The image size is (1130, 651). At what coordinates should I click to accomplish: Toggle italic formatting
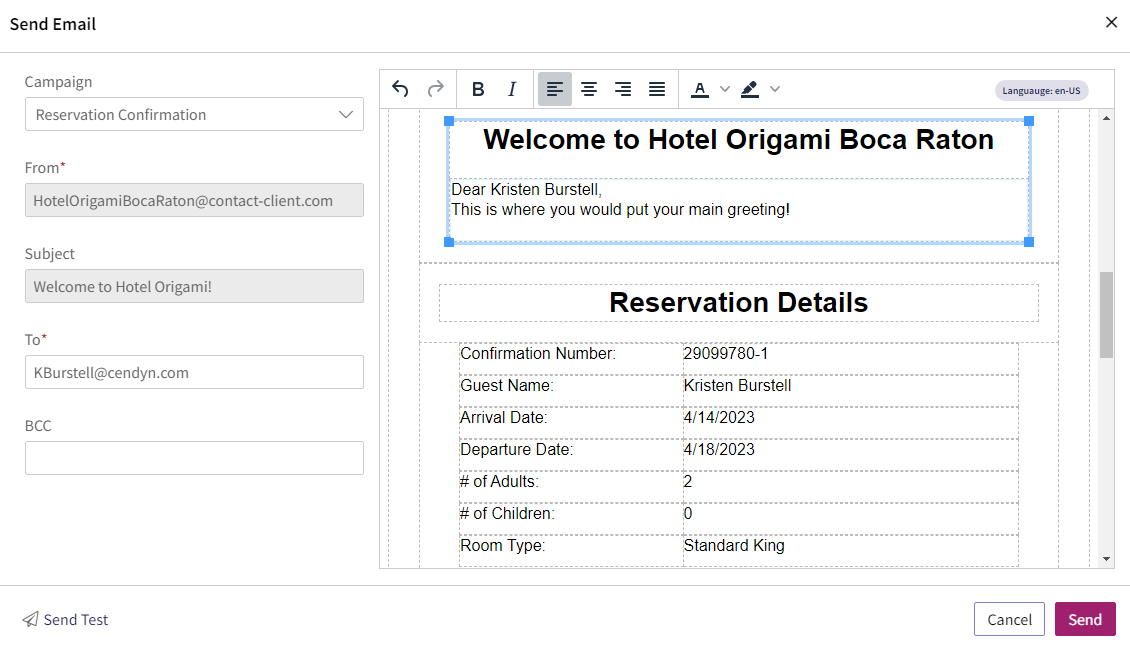(x=512, y=89)
